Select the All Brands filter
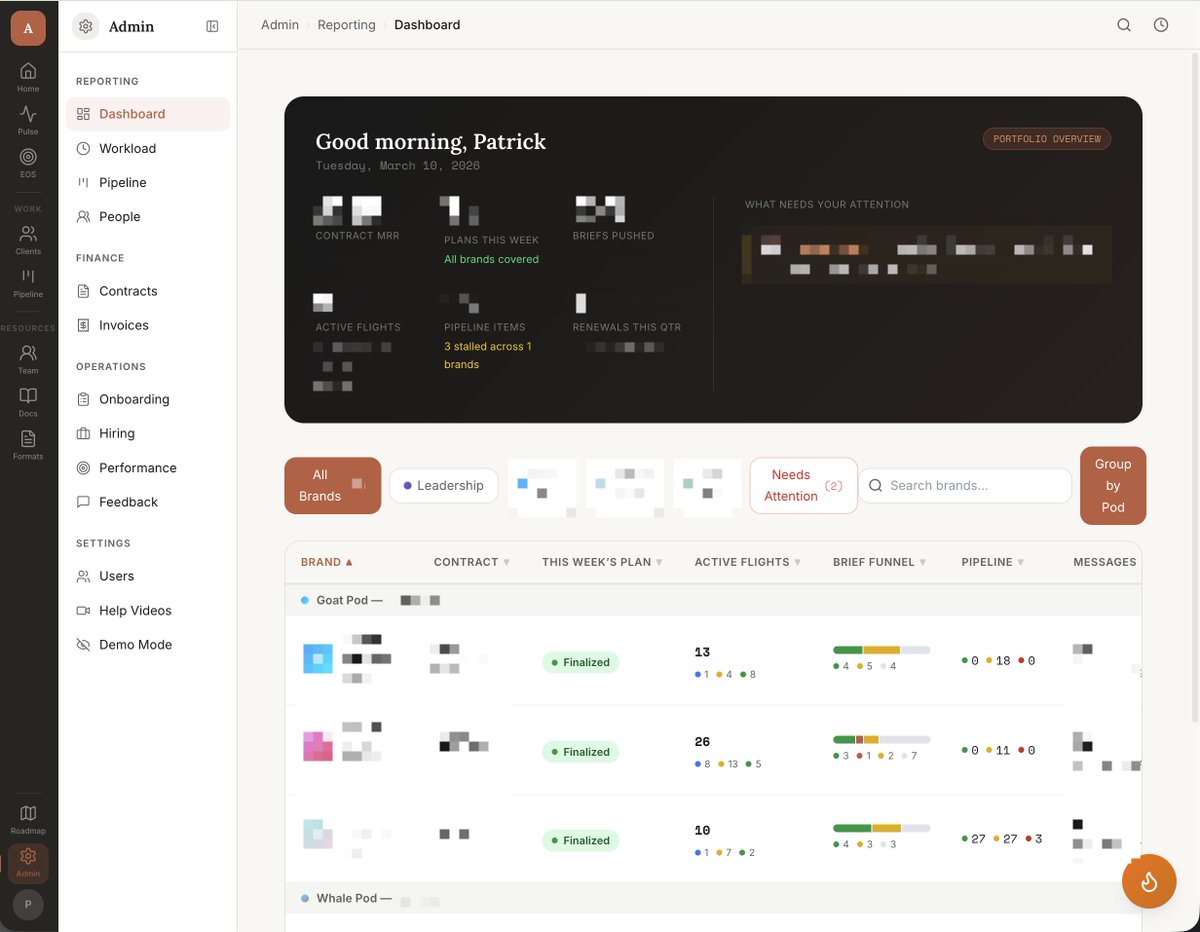Image resolution: width=1200 pixels, height=932 pixels. click(333, 486)
